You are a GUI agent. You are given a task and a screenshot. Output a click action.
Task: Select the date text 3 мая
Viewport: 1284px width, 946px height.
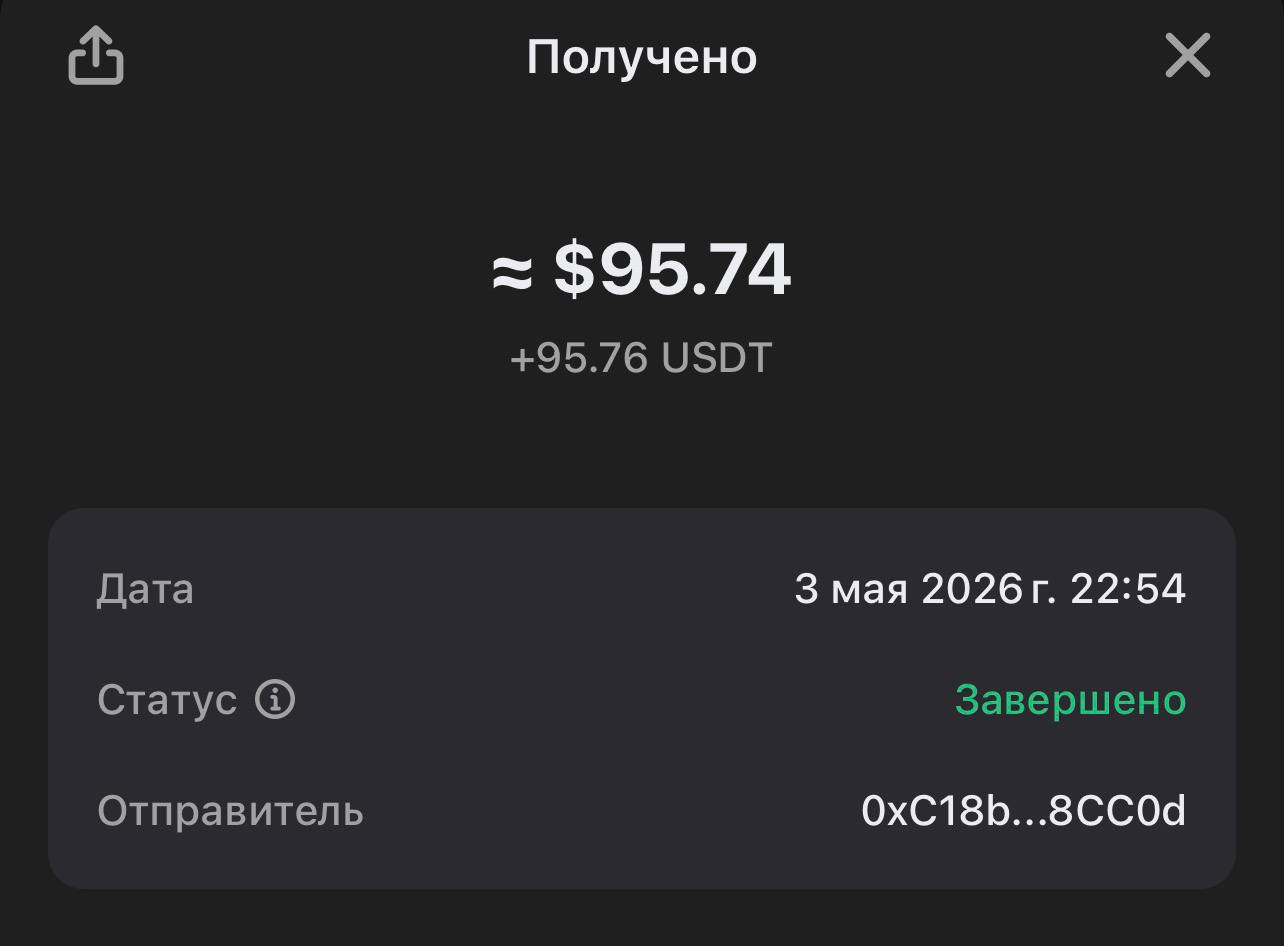pos(851,589)
